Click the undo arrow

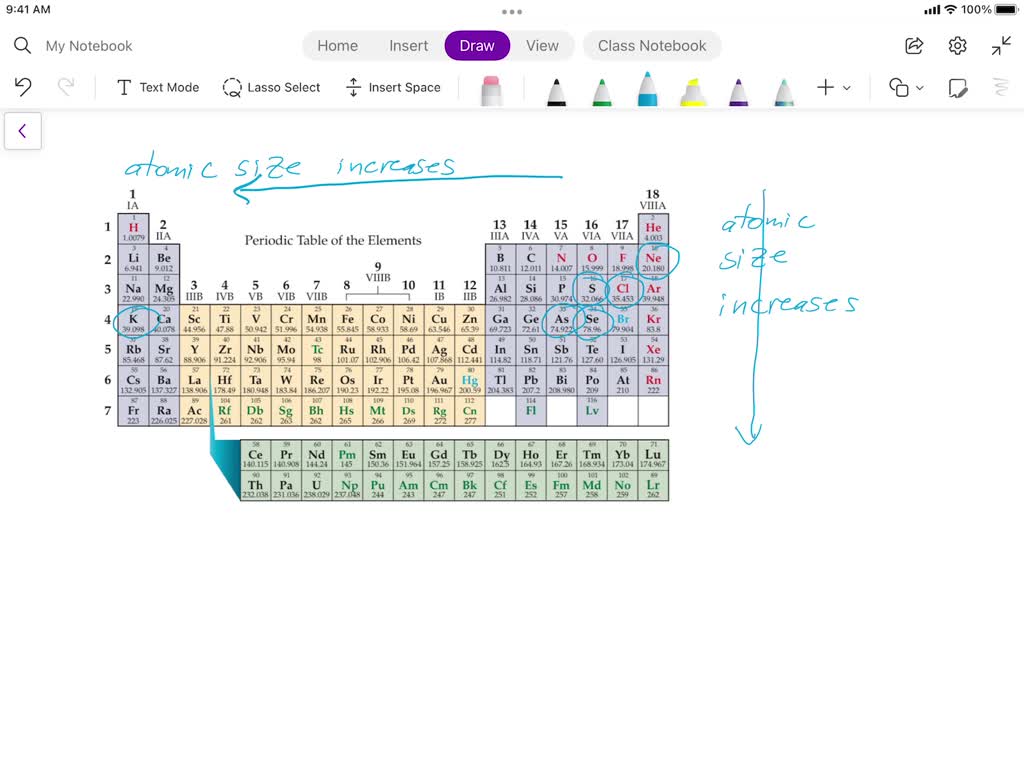pyautogui.click(x=23, y=87)
